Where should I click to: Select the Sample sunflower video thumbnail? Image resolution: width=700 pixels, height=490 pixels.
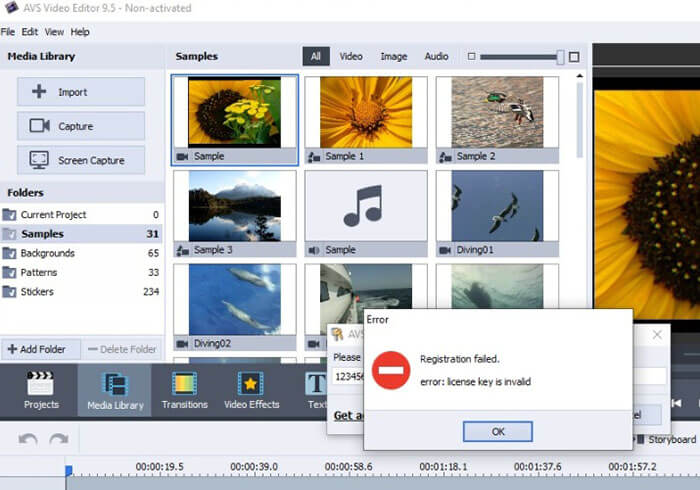[x=235, y=120]
